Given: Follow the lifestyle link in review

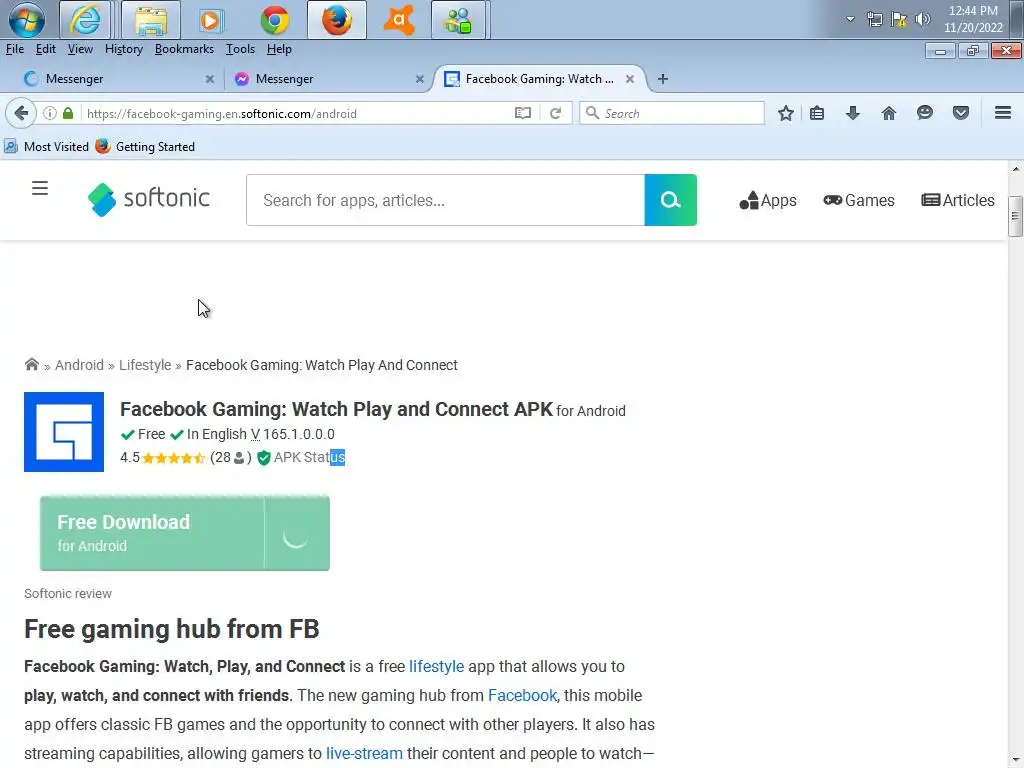Looking at the screenshot, I should [x=436, y=666].
